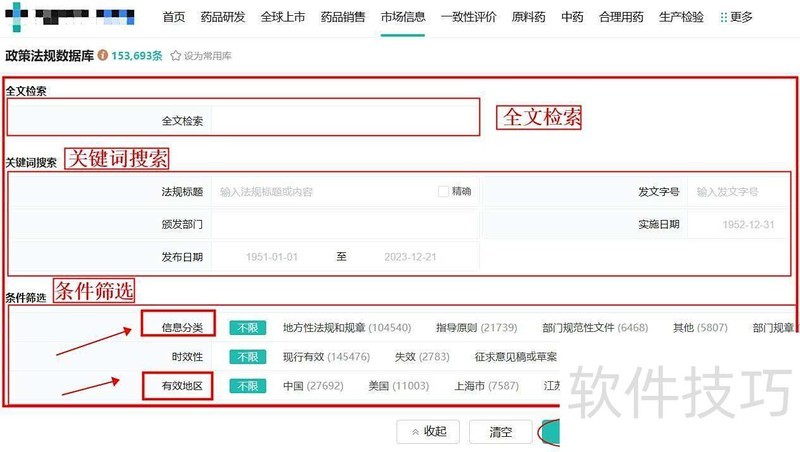Switch to the 市场信息 tab
This screenshot has width=800, height=452.
pyautogui.click(x=403, y=18)
